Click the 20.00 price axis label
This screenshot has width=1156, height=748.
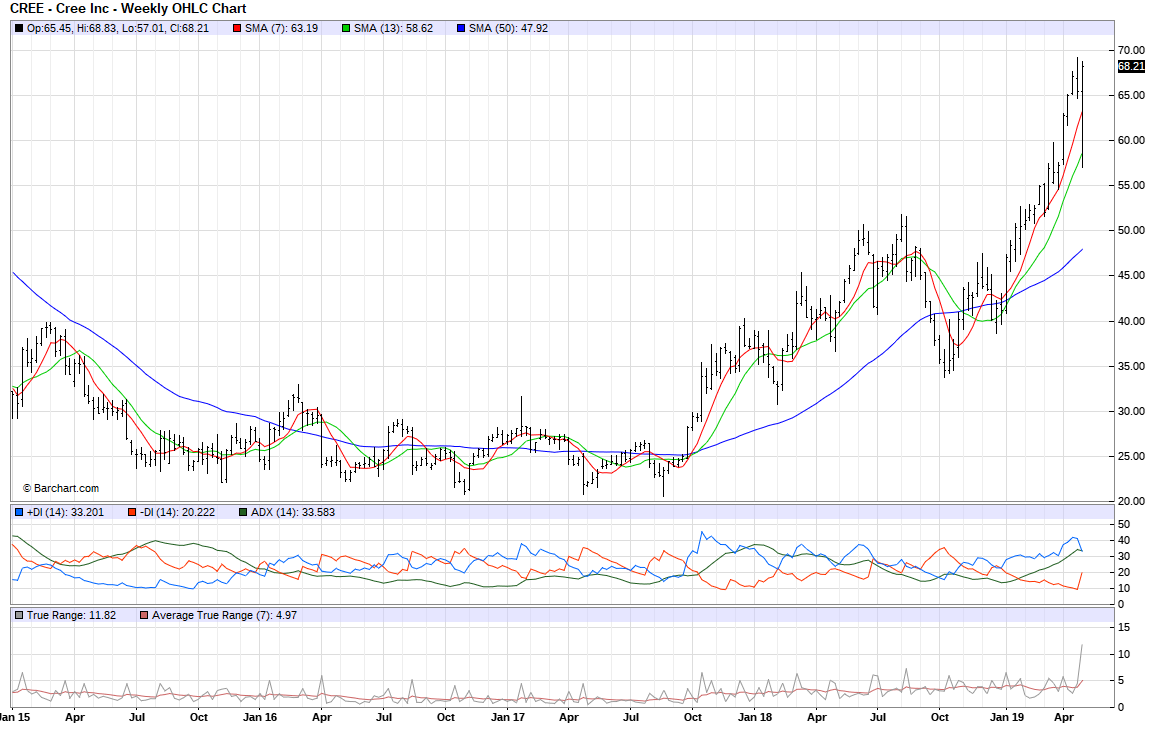tap(1132, 500)
